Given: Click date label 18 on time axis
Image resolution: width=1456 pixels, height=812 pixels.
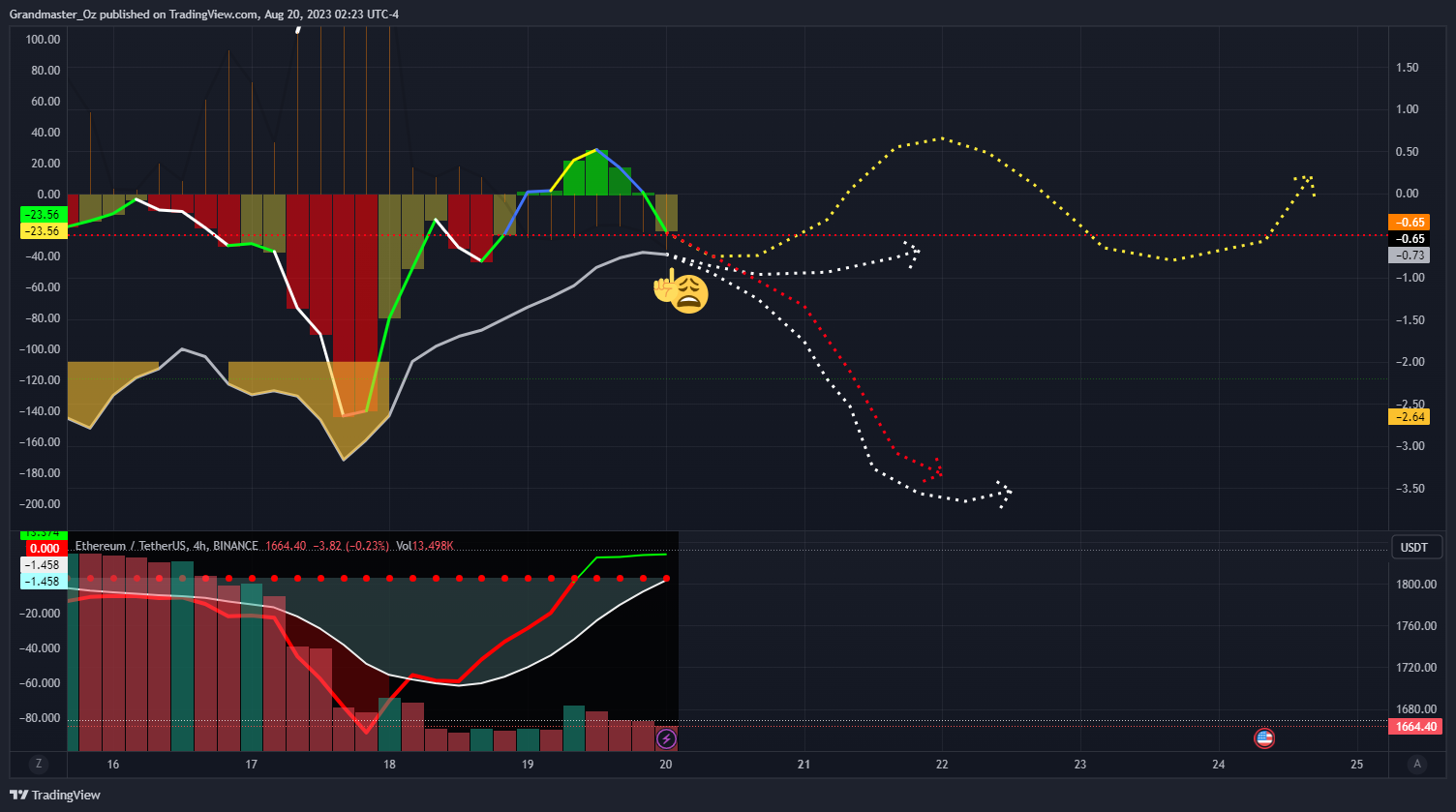Looking at the screenshot, I should click(x=389, y=765).
